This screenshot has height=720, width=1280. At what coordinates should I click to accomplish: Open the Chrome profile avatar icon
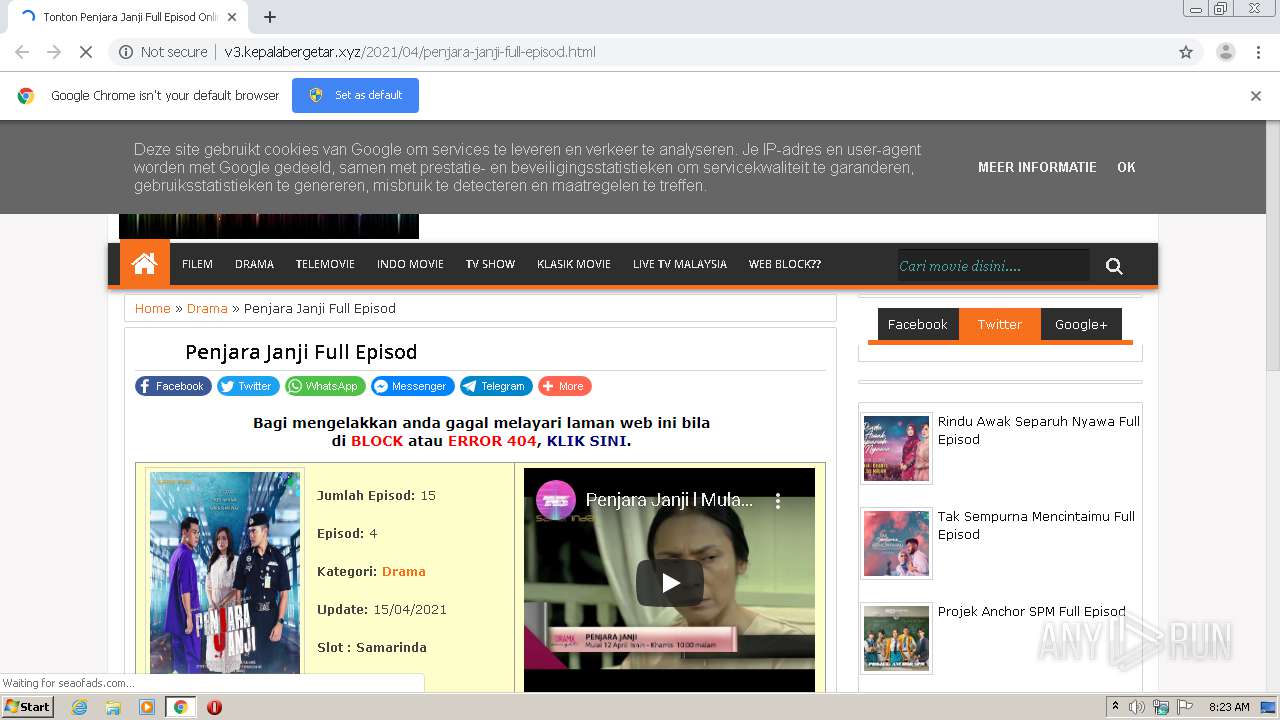point(1225,52)
